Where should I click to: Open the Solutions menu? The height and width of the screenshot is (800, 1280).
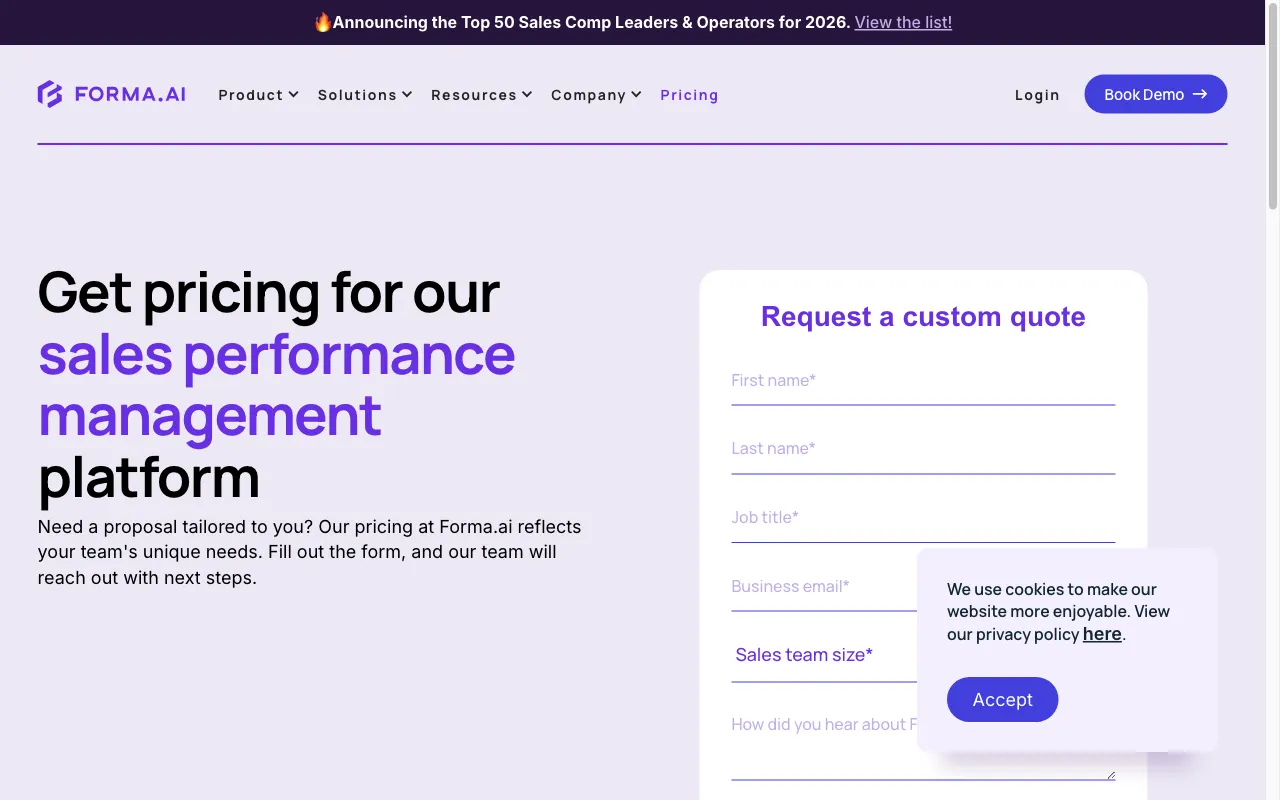(x=365, y=95)
